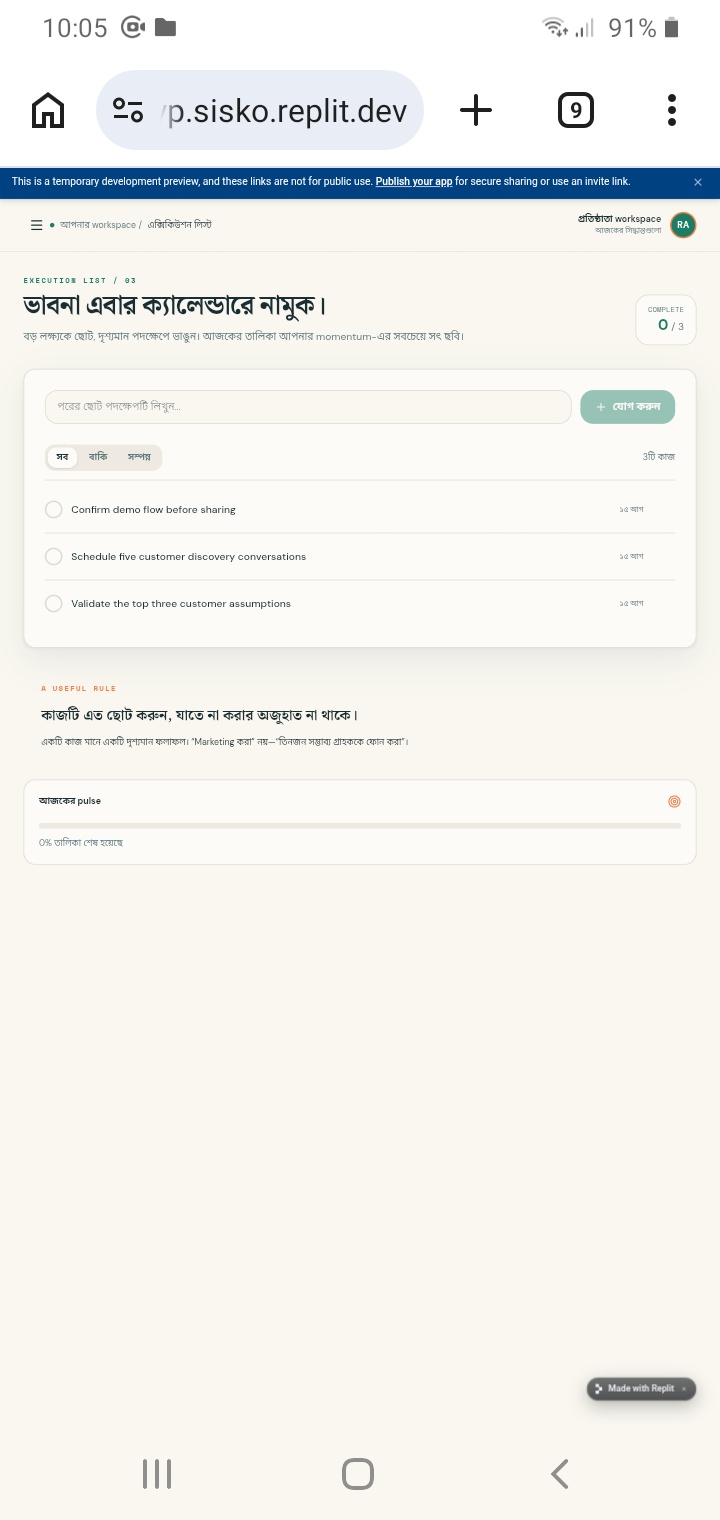Close the Made with Replit badge
Screen dimensions: 720x1520
[x=684, y=1389]
